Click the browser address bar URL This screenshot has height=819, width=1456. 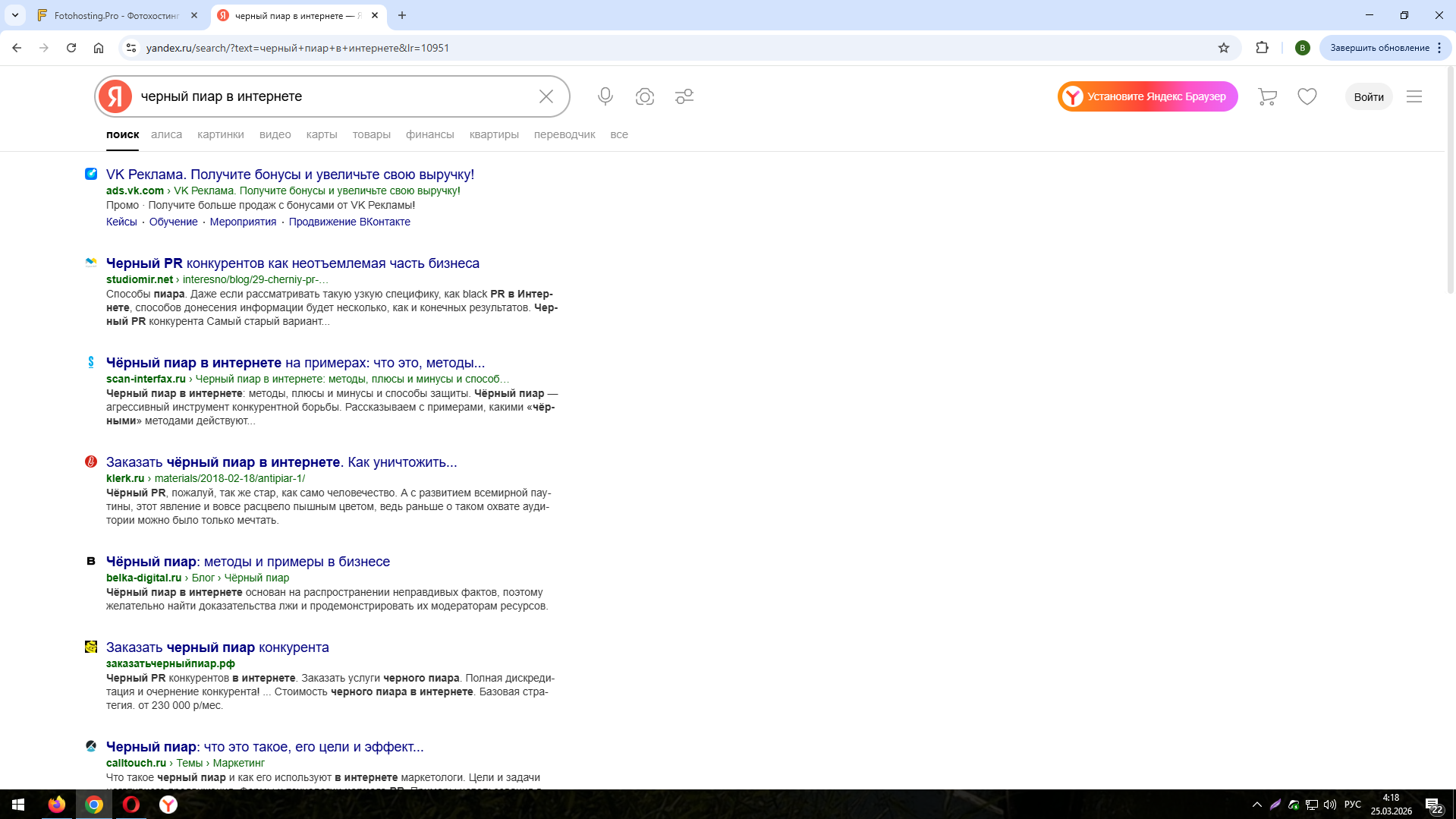coord(297,48)
